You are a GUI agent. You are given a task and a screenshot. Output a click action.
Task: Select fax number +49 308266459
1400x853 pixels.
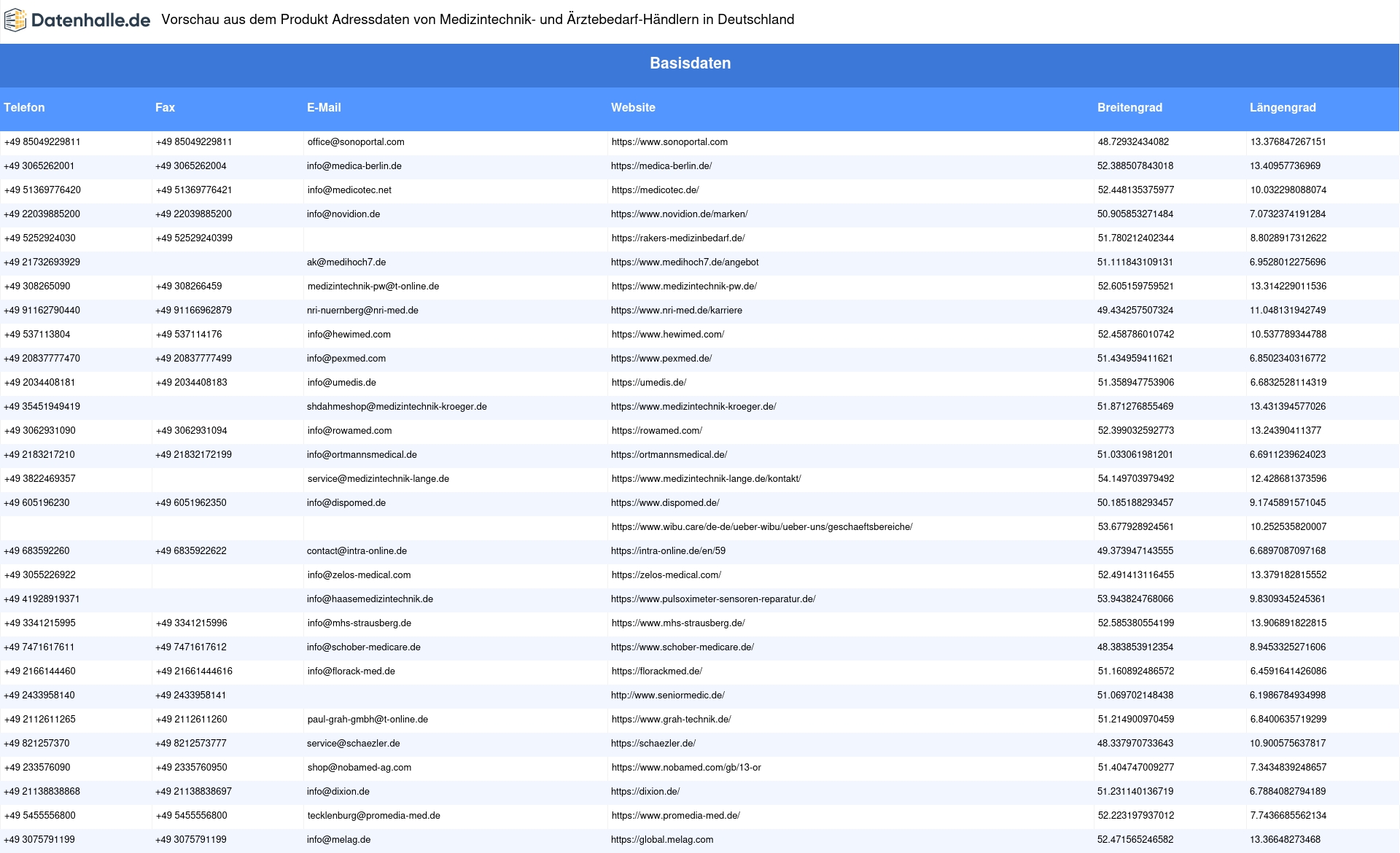pos(189,287)
